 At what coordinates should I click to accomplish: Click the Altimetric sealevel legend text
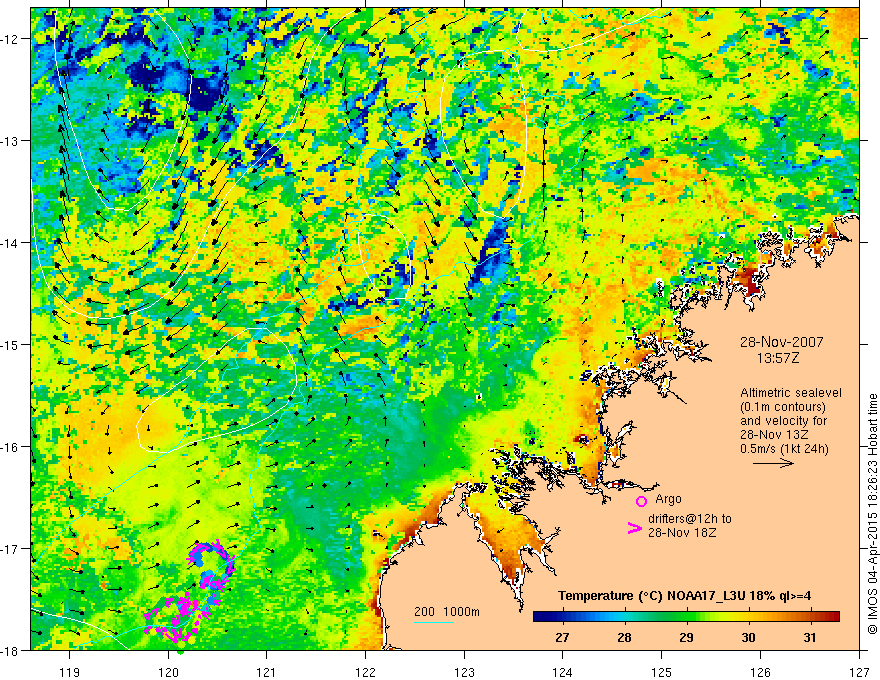click(x=791, y=421)
